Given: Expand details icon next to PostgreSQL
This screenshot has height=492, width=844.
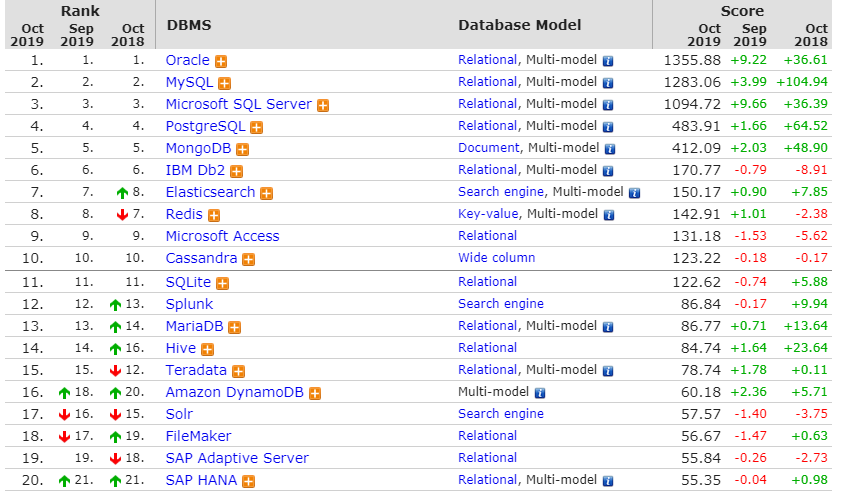Looking at the screenshot, I should coord(257,127).
